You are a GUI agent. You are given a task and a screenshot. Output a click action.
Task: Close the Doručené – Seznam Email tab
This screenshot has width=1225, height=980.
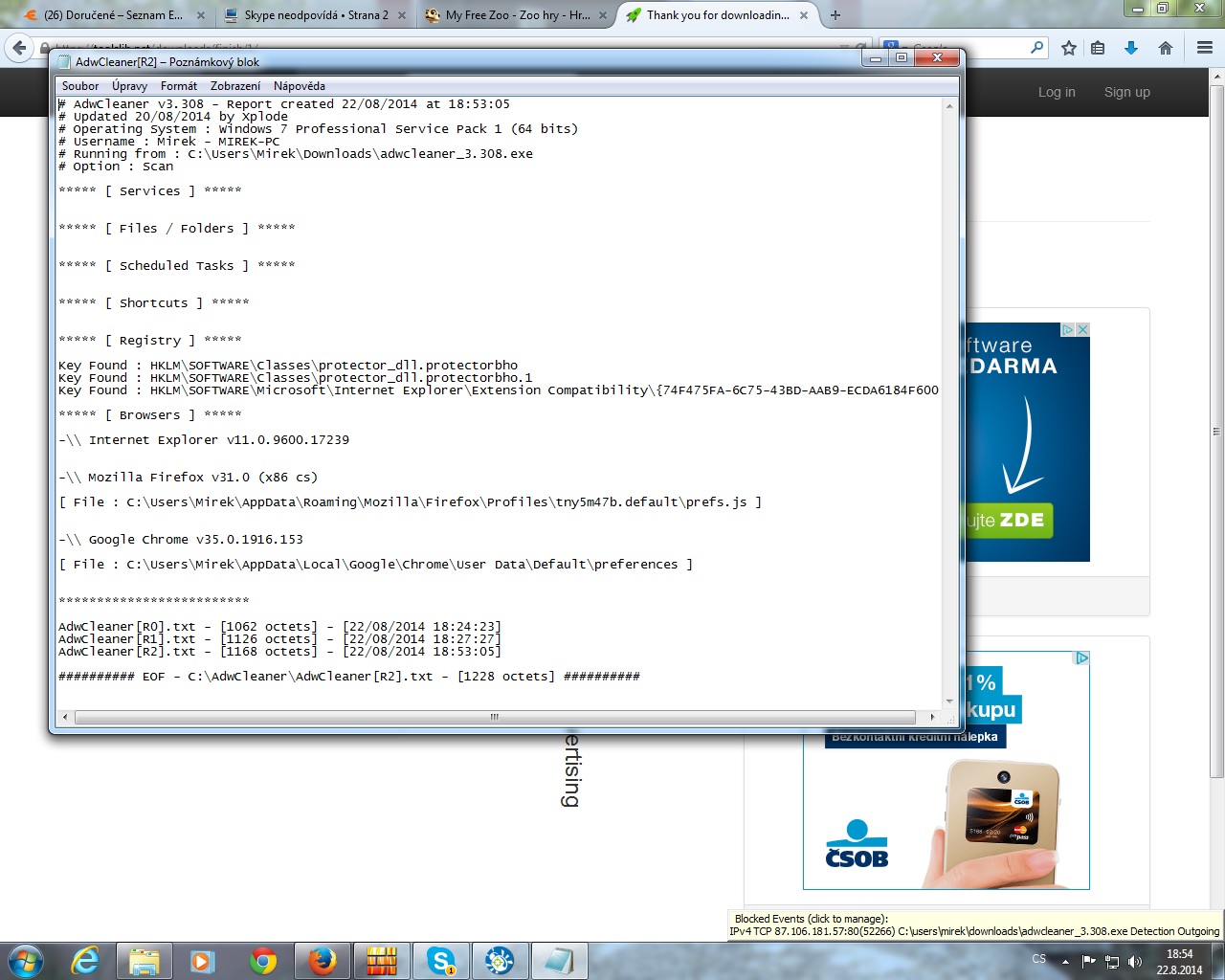tap(201, 15)
